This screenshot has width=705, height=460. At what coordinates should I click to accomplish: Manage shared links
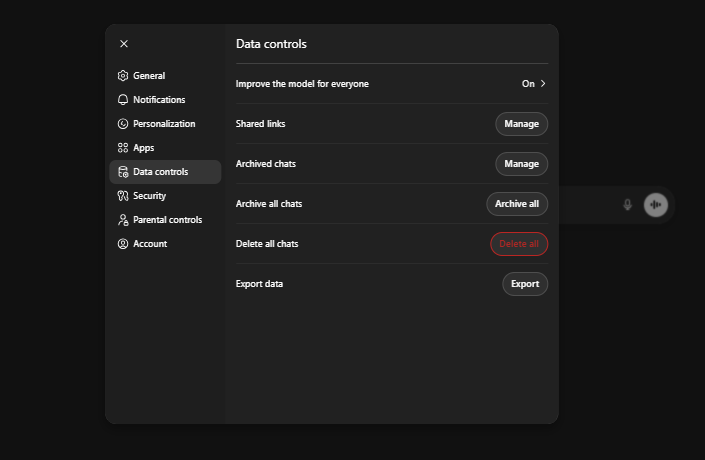(x=521, y=124)
